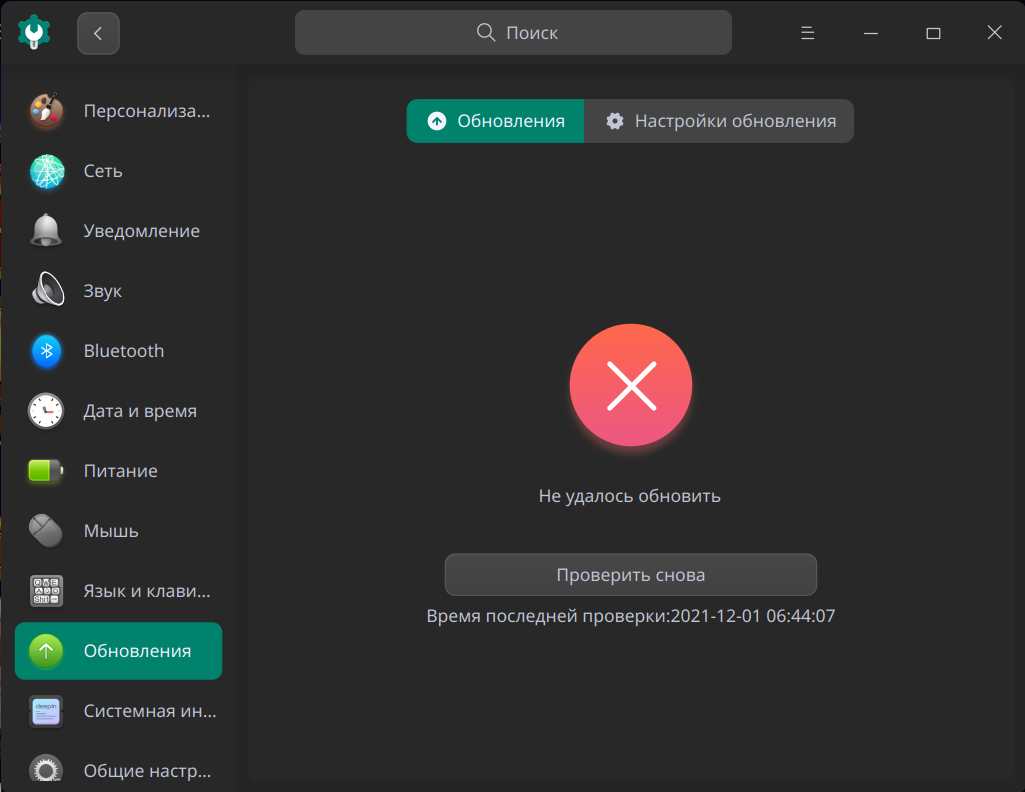Open the Bluetooth settings icon

(x=45, y=351)
